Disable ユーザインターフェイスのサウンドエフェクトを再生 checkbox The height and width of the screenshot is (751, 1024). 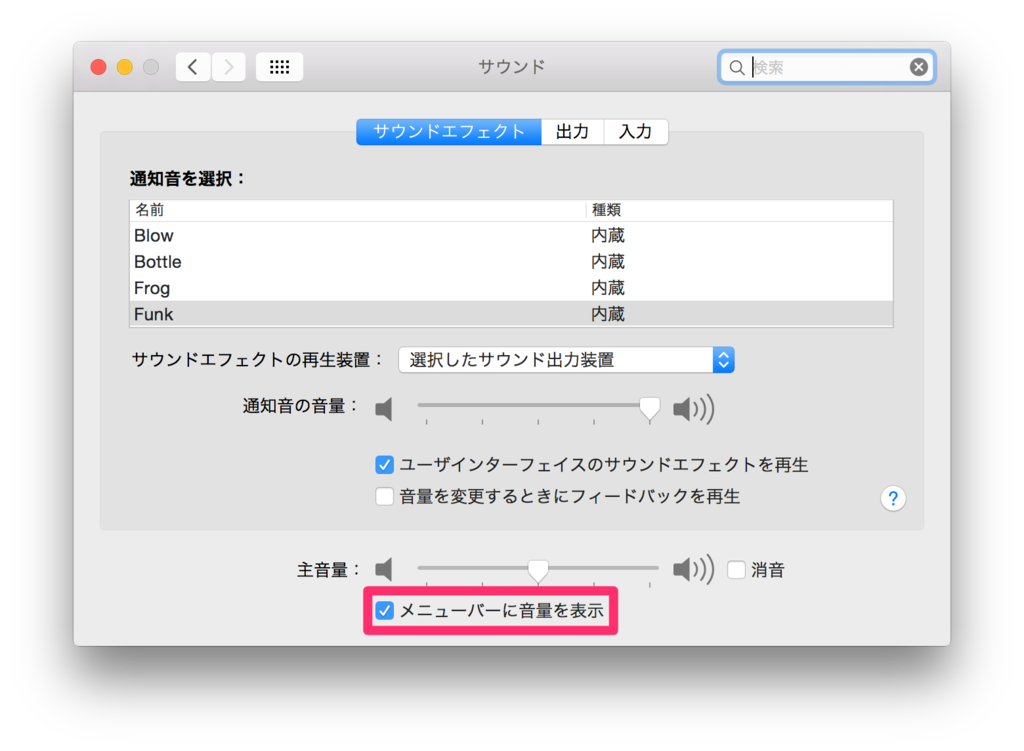pyautogui.click(x=385, y=464)
